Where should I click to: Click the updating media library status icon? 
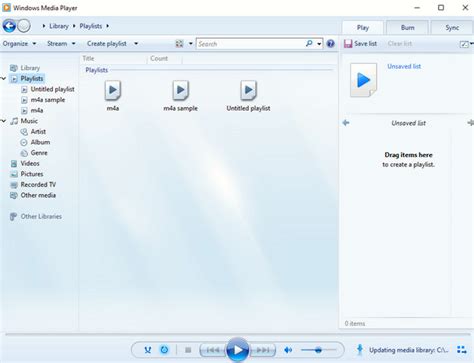360,350
